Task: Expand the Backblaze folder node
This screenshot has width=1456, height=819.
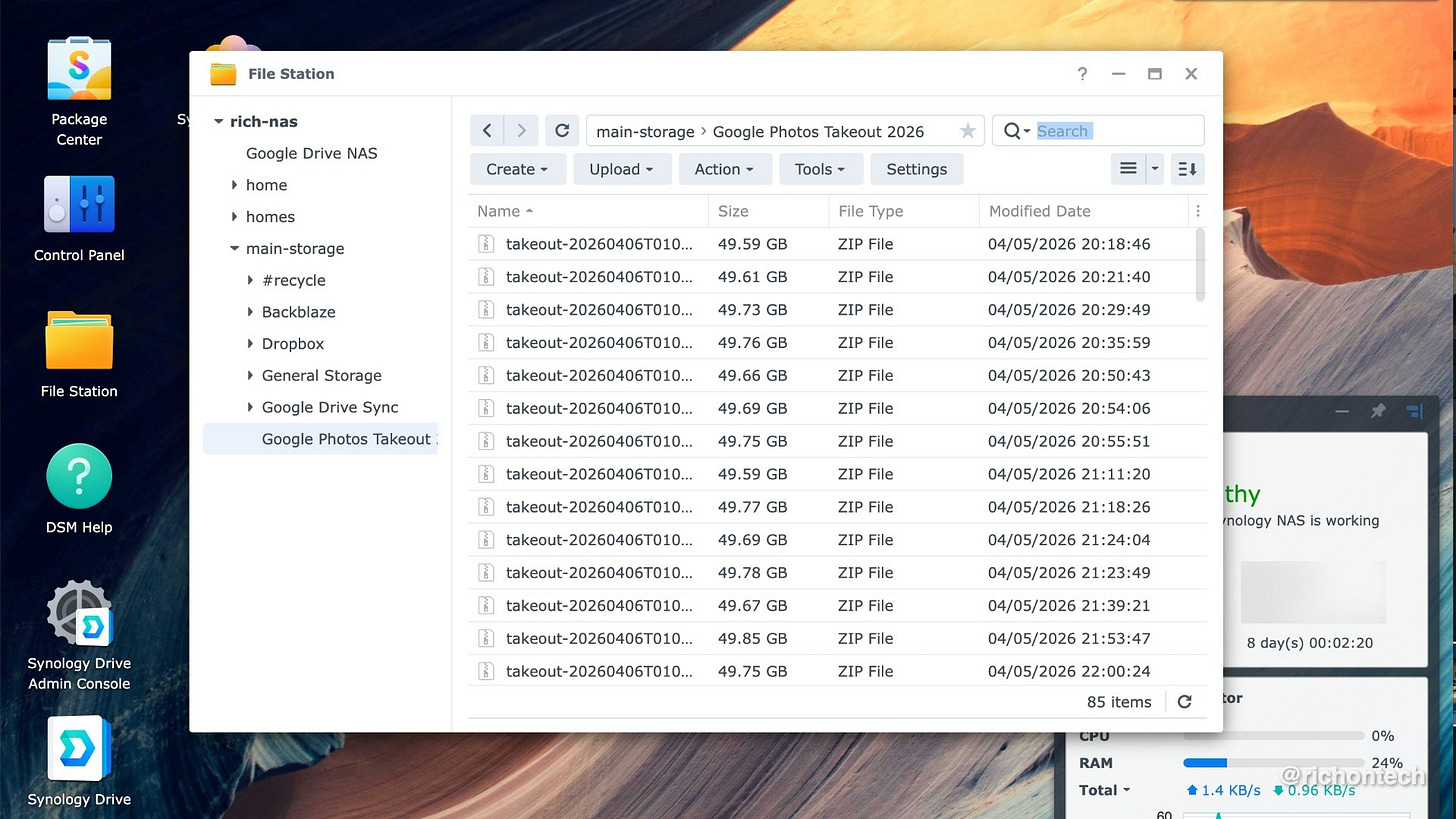Action: pyautogui.click(x=250, y=312)
